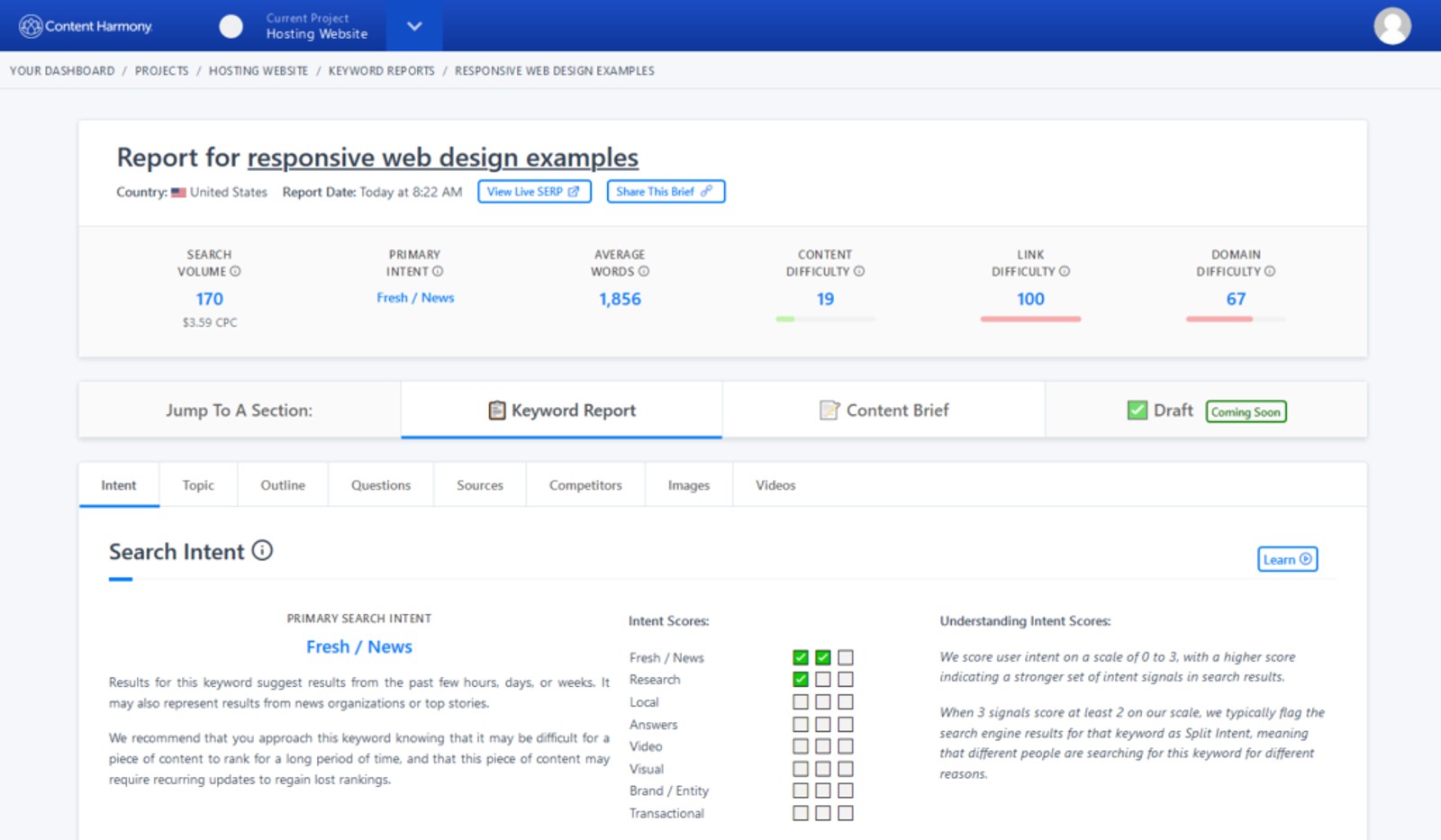
Task: Click the Content Difficulty info icon
Action: point(859,271)
